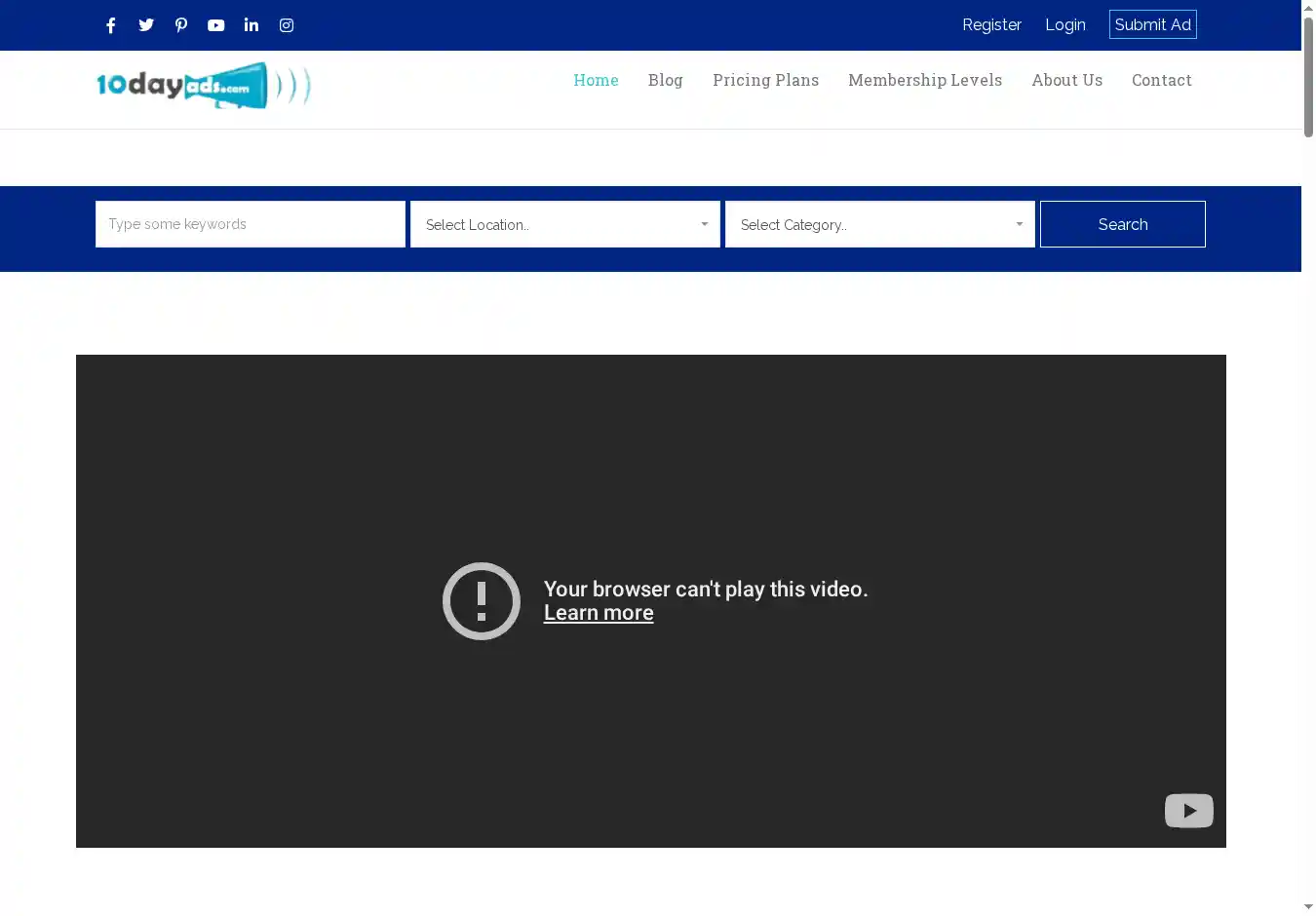Open the Twitter social icon

[146, 25]
